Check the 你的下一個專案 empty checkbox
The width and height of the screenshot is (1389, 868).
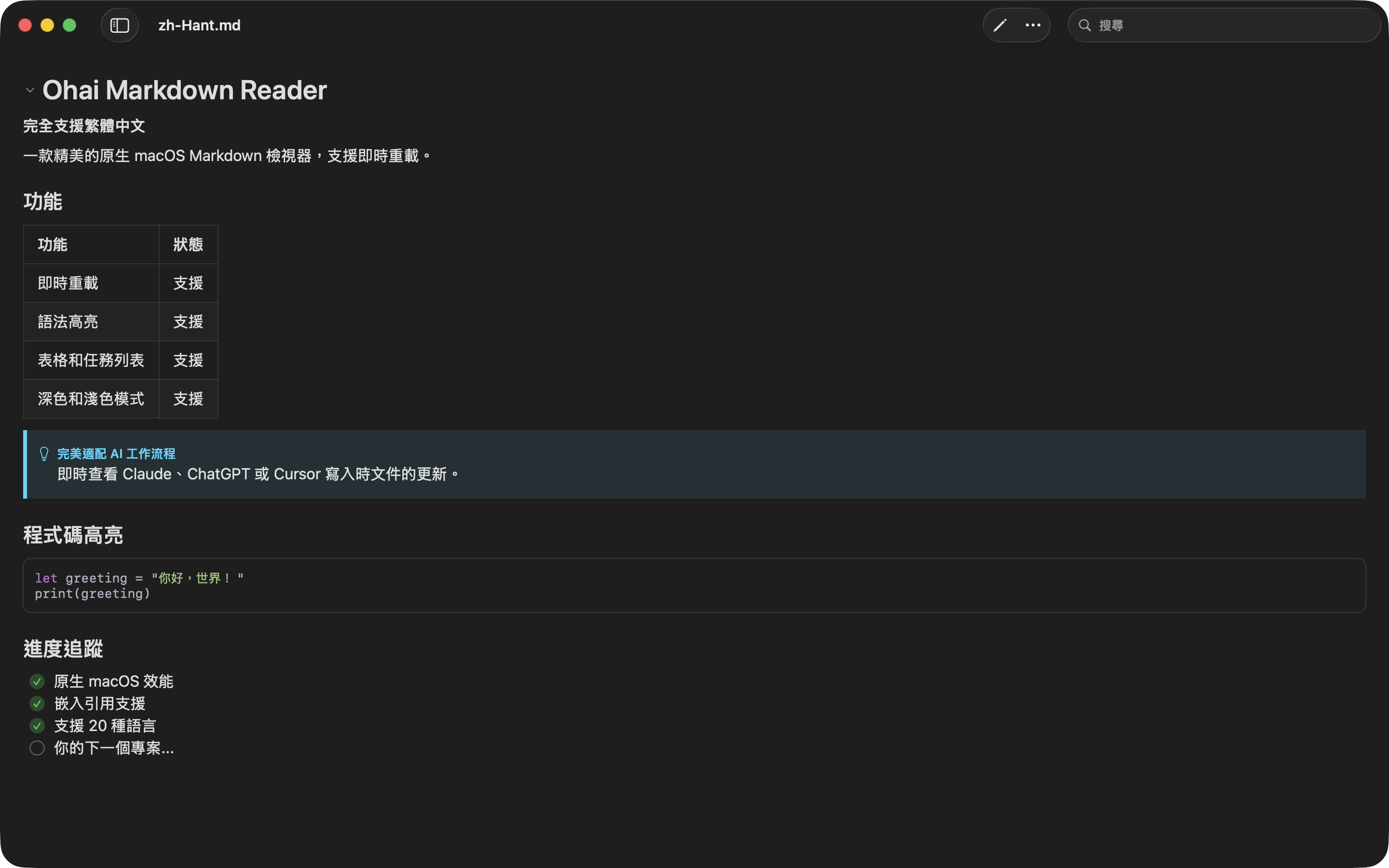tap(37, 748)
